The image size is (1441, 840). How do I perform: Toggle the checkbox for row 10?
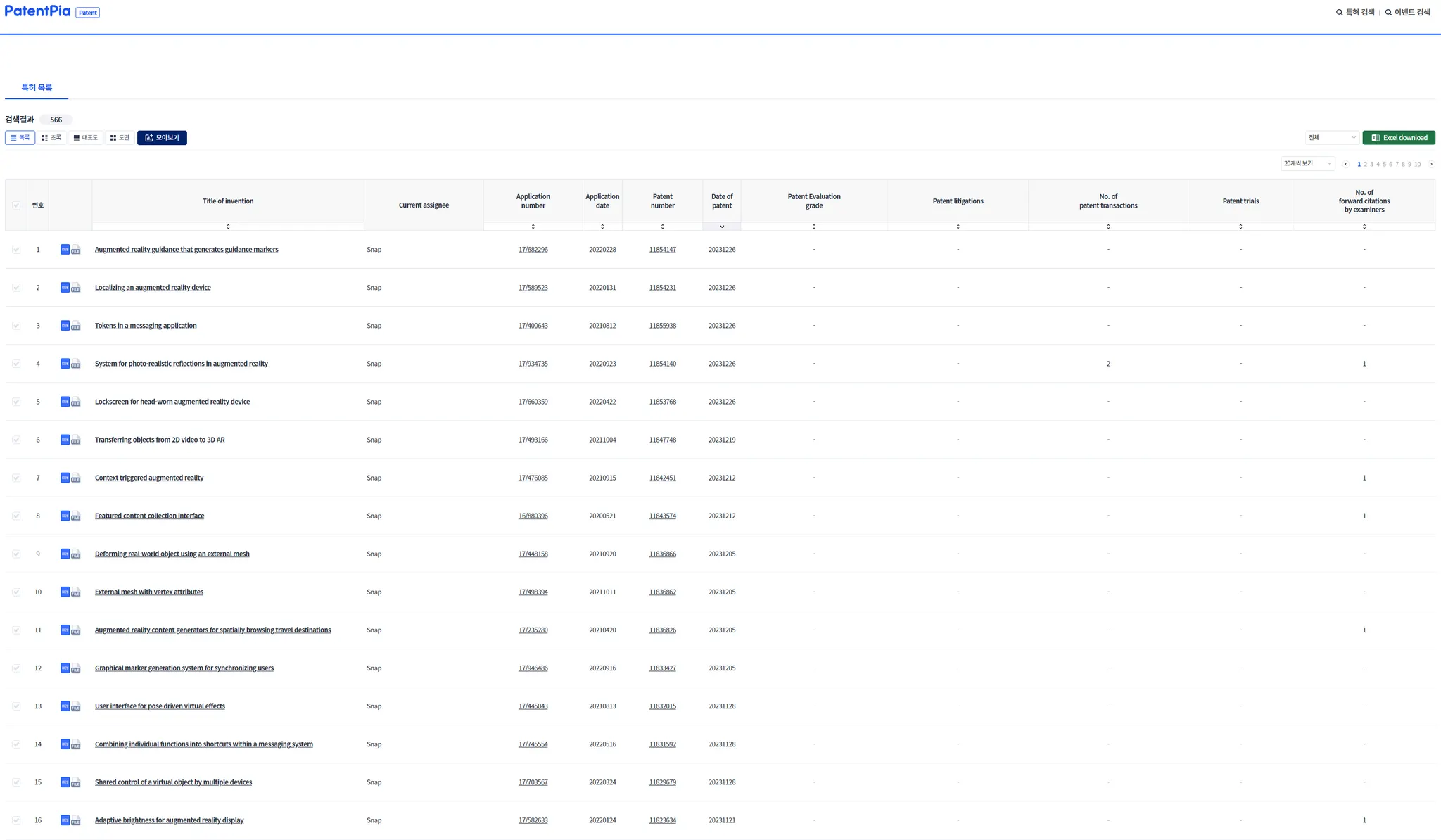coord(16,592)
